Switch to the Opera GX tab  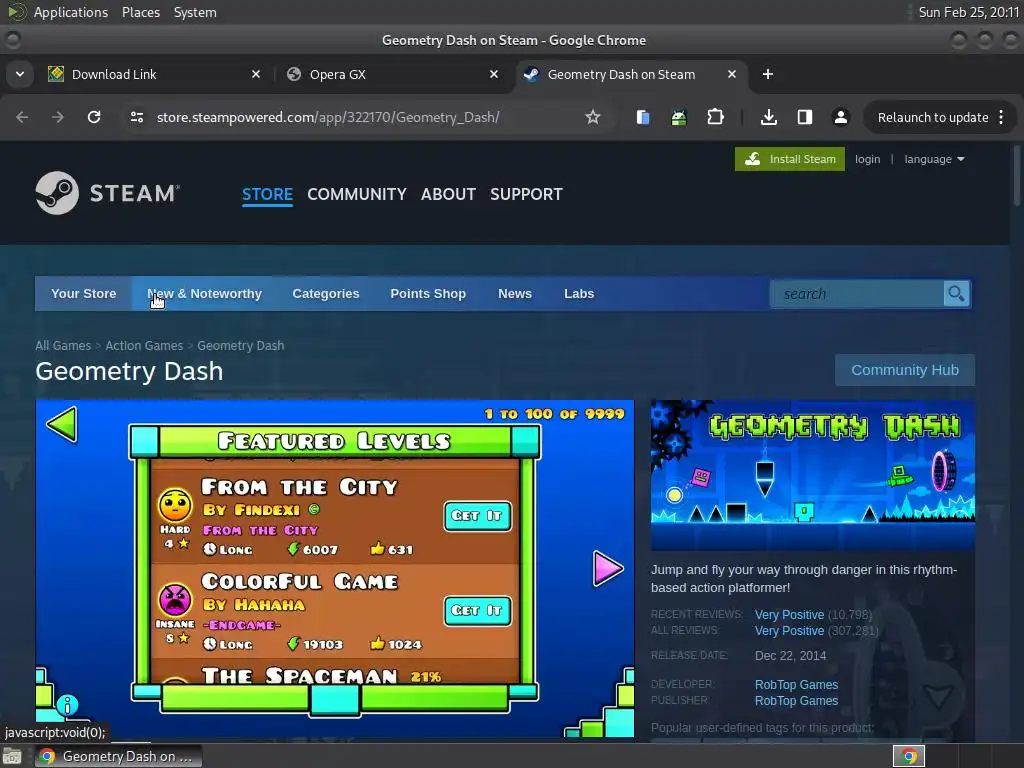[x=392, y=74]
